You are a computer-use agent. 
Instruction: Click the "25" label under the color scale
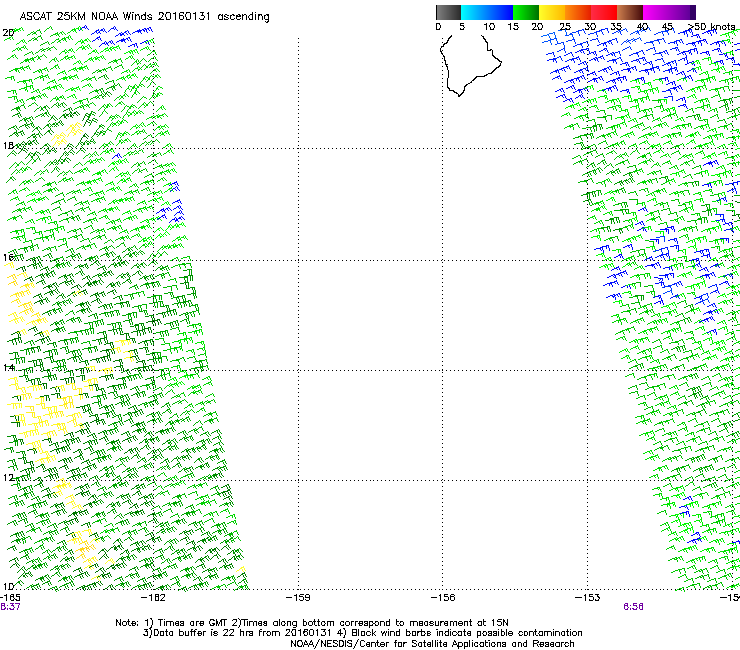565,27
